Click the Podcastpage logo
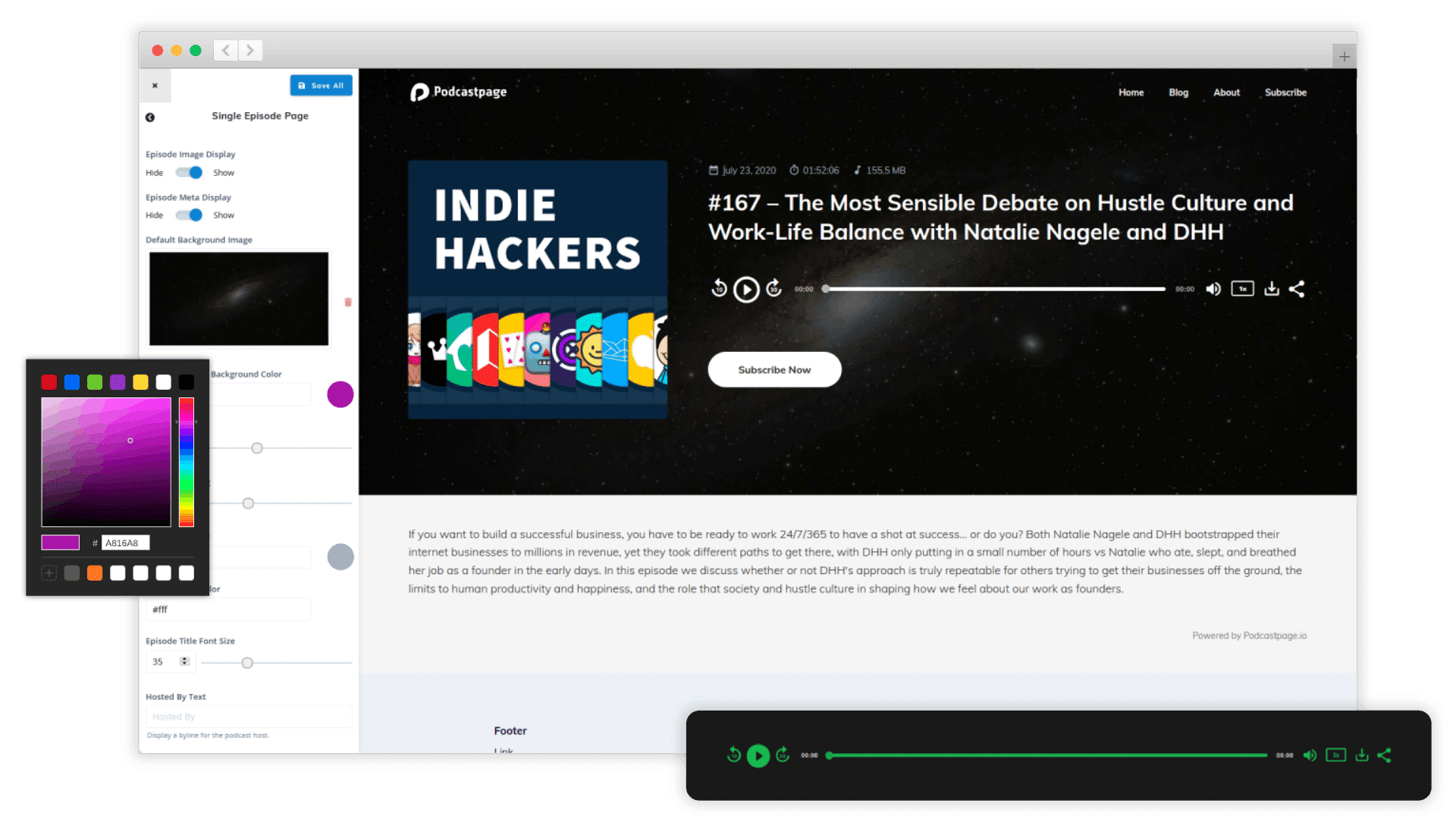This screenshot has width=1456, height=816. pyautogui.click(x=459, y=92)
